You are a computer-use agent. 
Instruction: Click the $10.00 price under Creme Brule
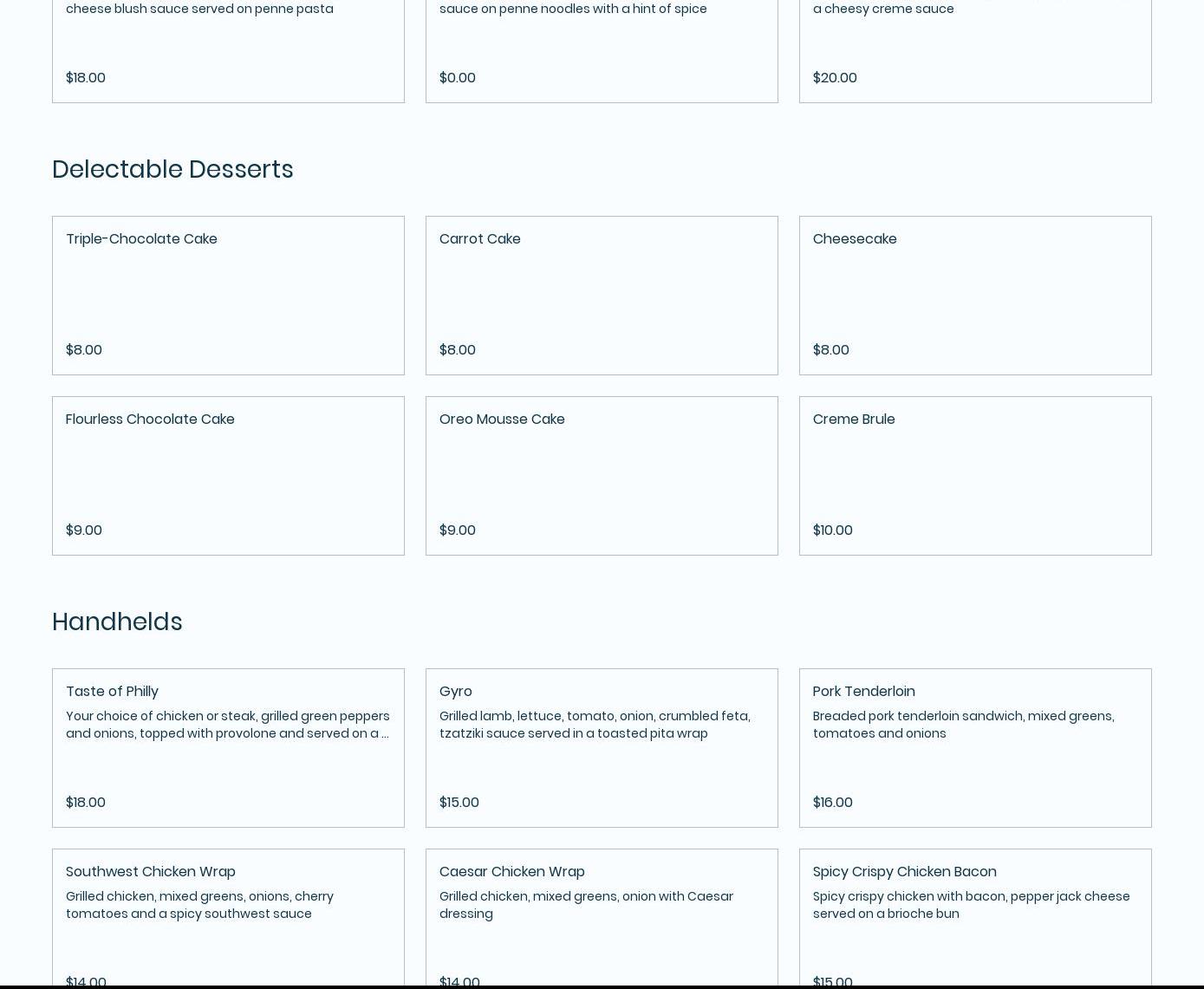point(832,530)
